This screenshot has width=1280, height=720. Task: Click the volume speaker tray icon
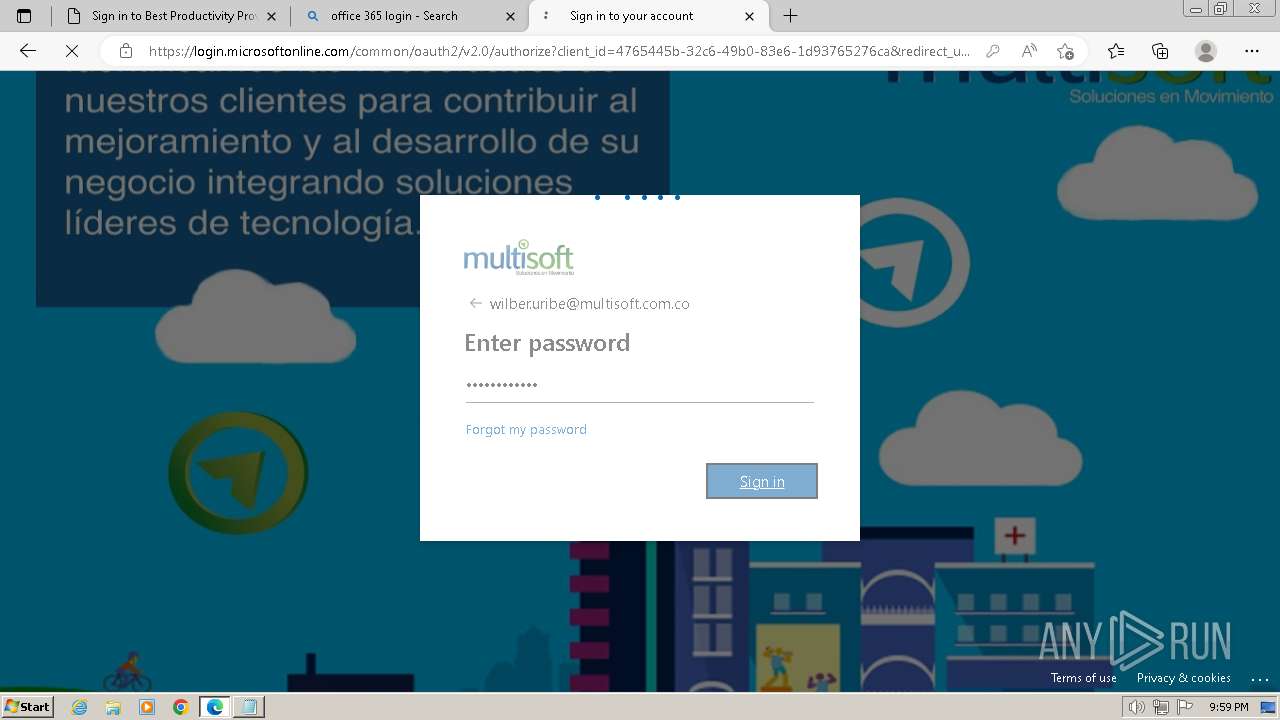point(1137,707)
